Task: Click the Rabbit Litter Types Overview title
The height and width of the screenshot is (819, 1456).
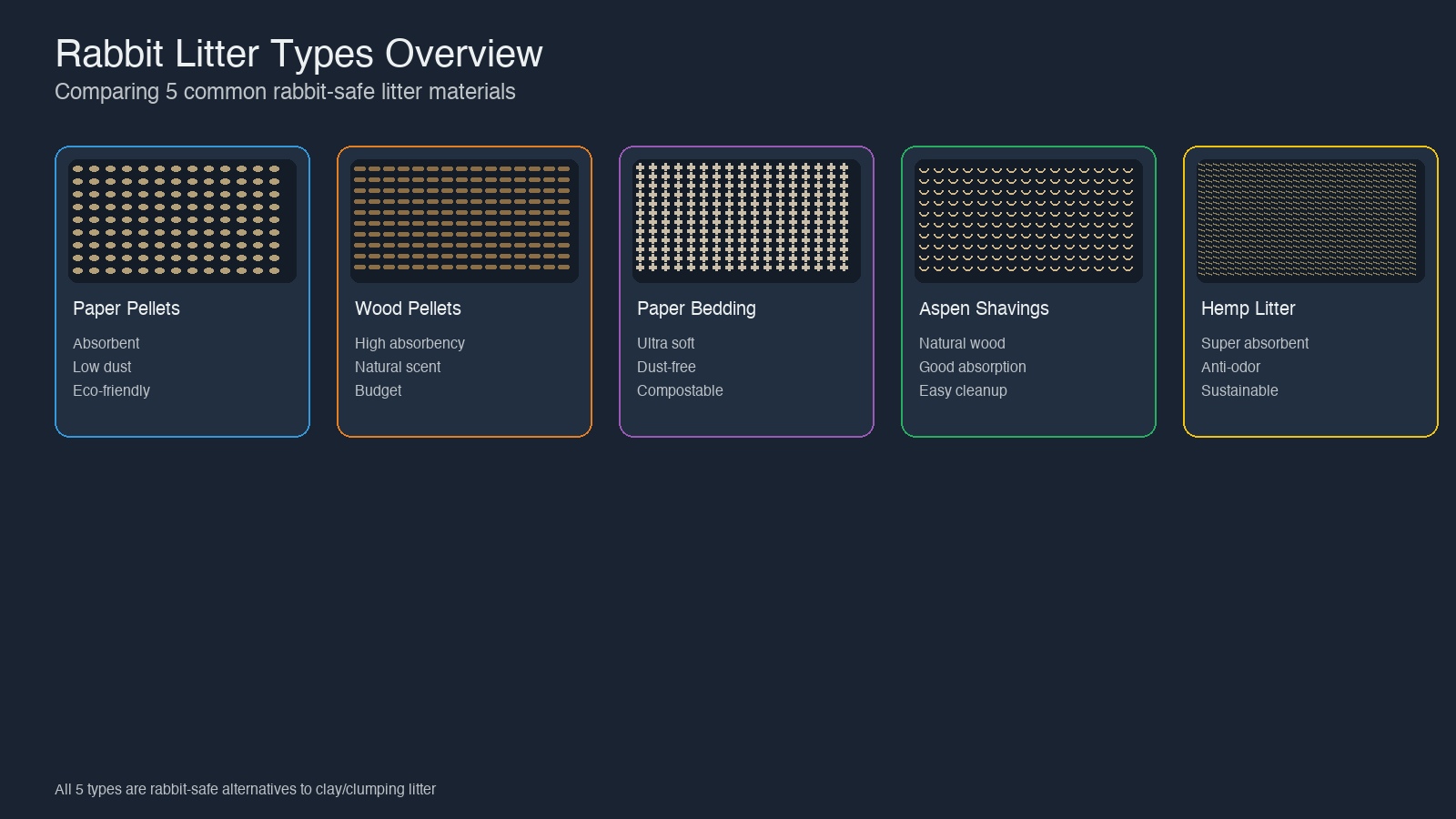Action: (x=298, y=54)
